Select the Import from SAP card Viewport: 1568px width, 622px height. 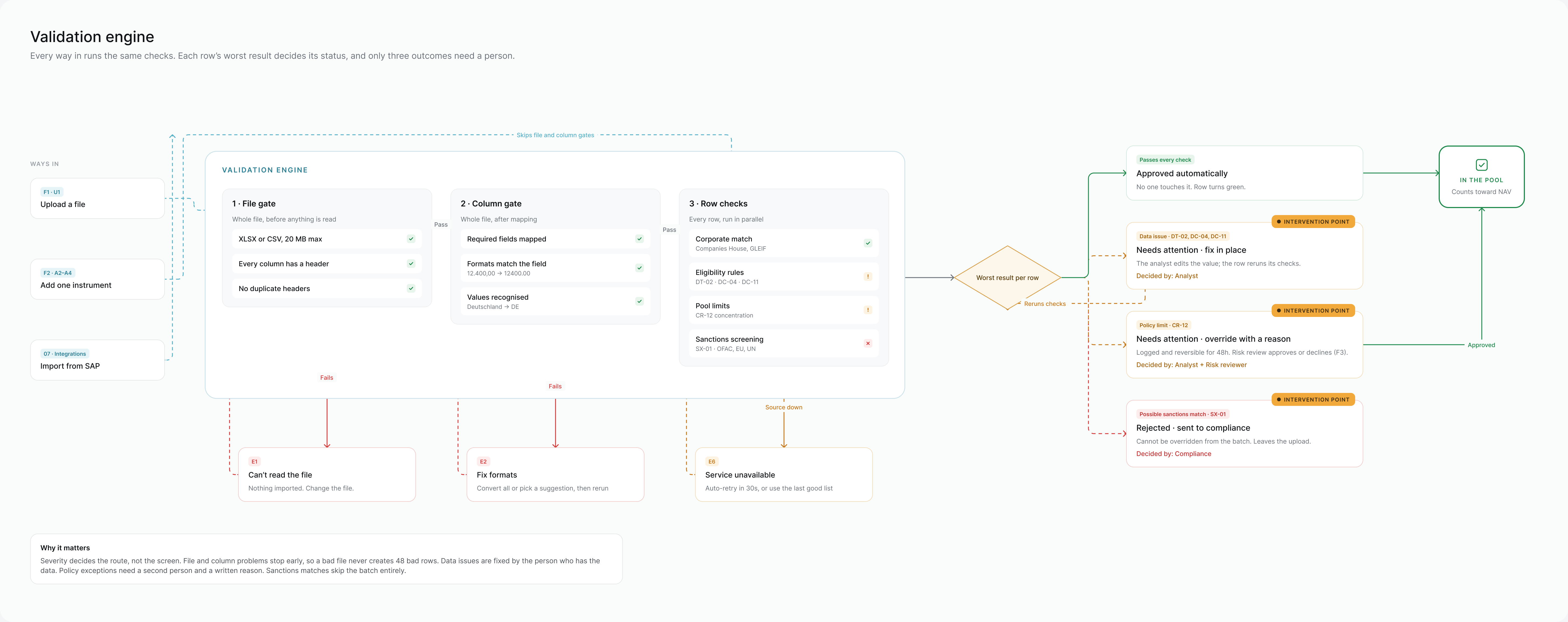click(x=97, y=360)
